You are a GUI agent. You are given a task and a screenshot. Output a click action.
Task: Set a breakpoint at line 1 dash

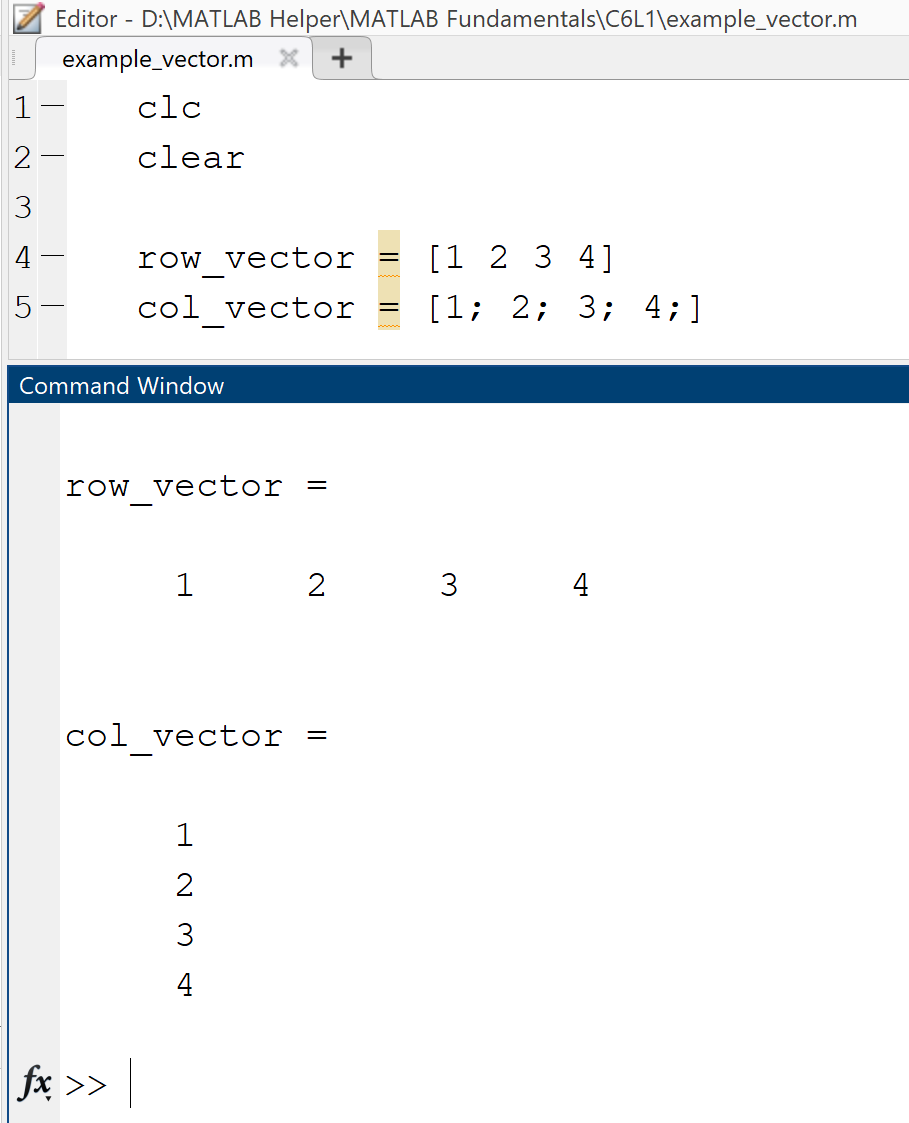[x=52, y=106]
